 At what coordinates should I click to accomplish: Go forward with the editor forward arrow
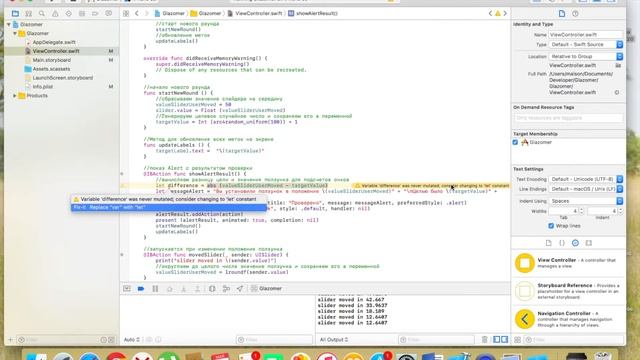tap(147, 13)
